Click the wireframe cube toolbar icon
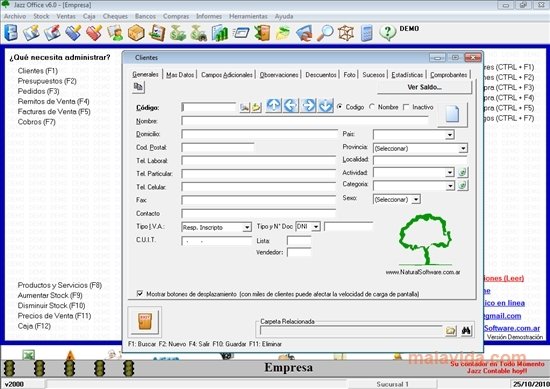 (346, 33)
